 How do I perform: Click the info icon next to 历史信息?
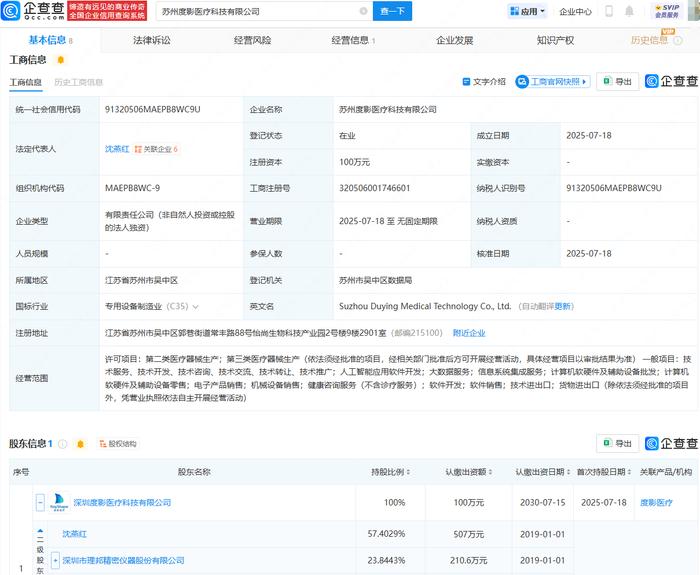click(x=678, y=41)
